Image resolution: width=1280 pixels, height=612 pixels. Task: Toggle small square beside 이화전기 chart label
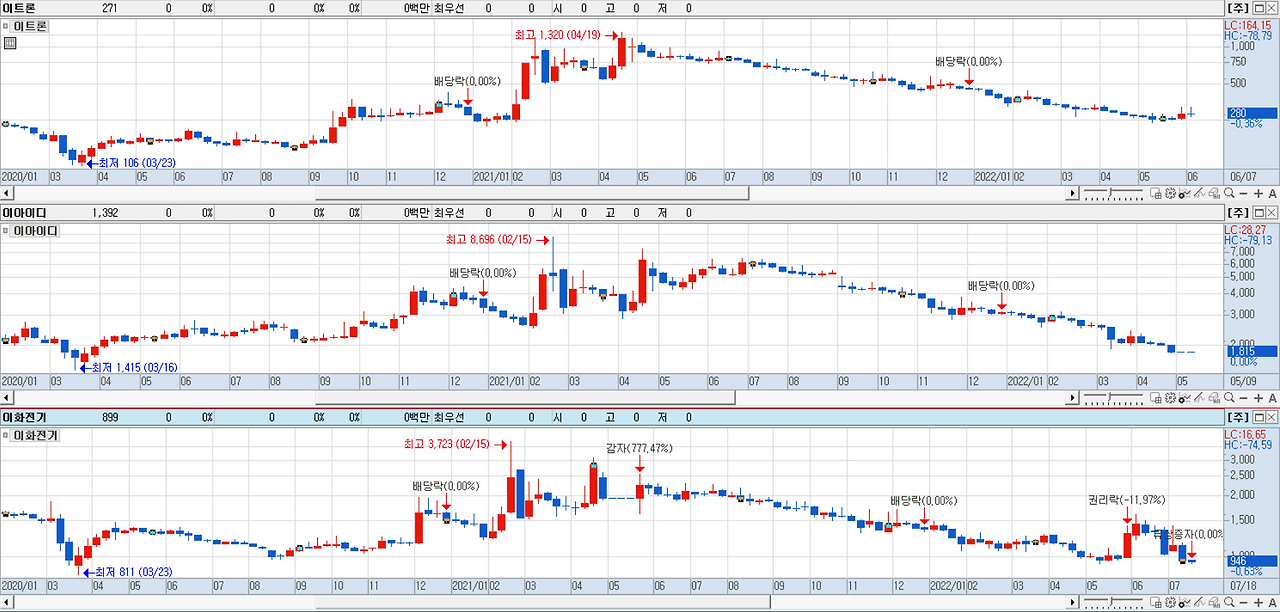(6, 435)
